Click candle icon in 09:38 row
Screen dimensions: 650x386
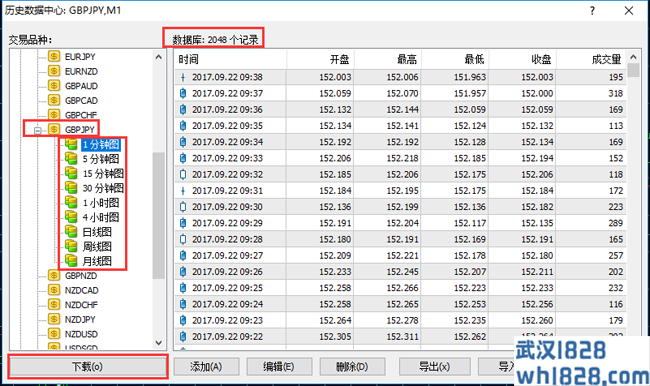[x=183, y=77]
